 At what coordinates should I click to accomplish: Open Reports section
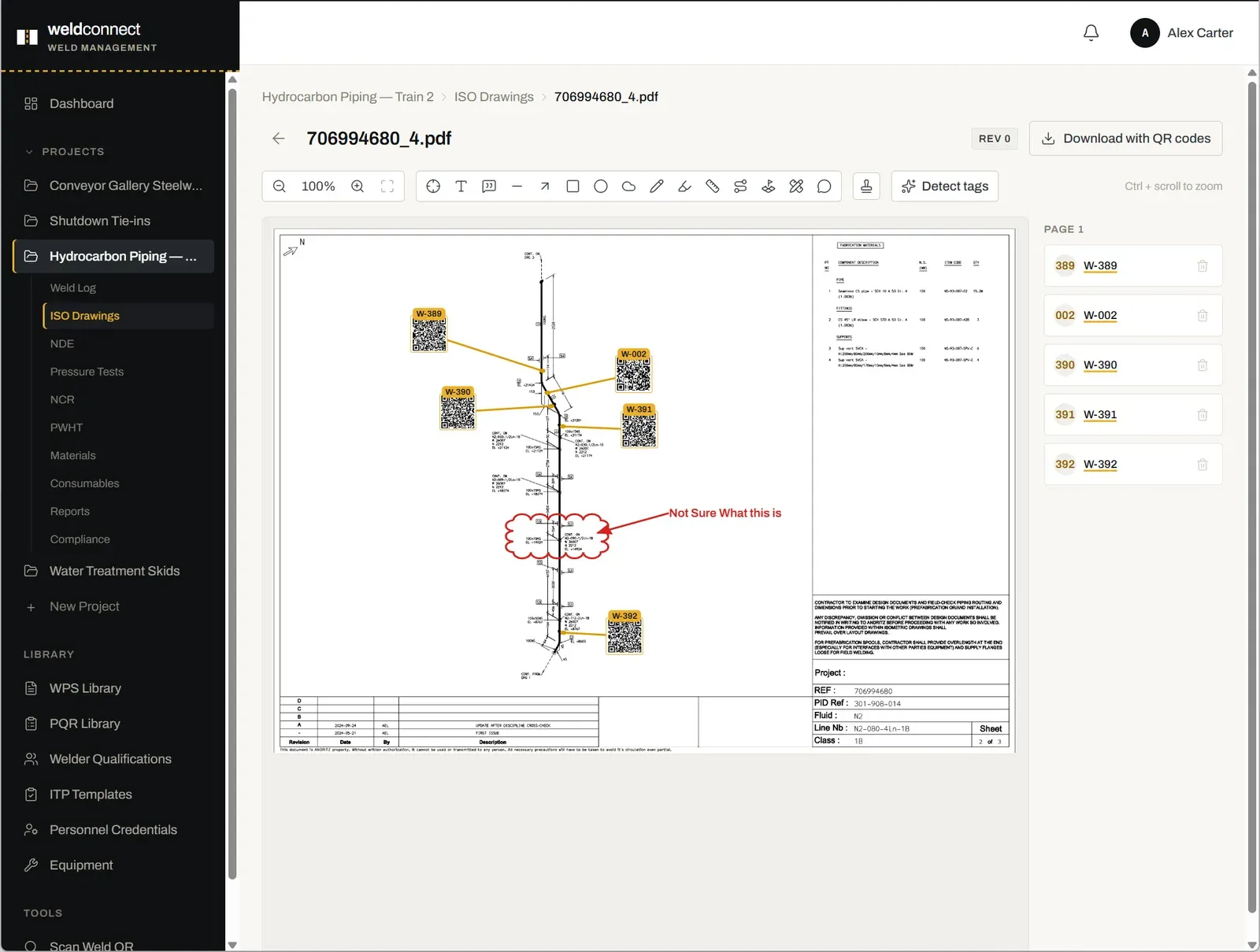[x=128, y=512]
